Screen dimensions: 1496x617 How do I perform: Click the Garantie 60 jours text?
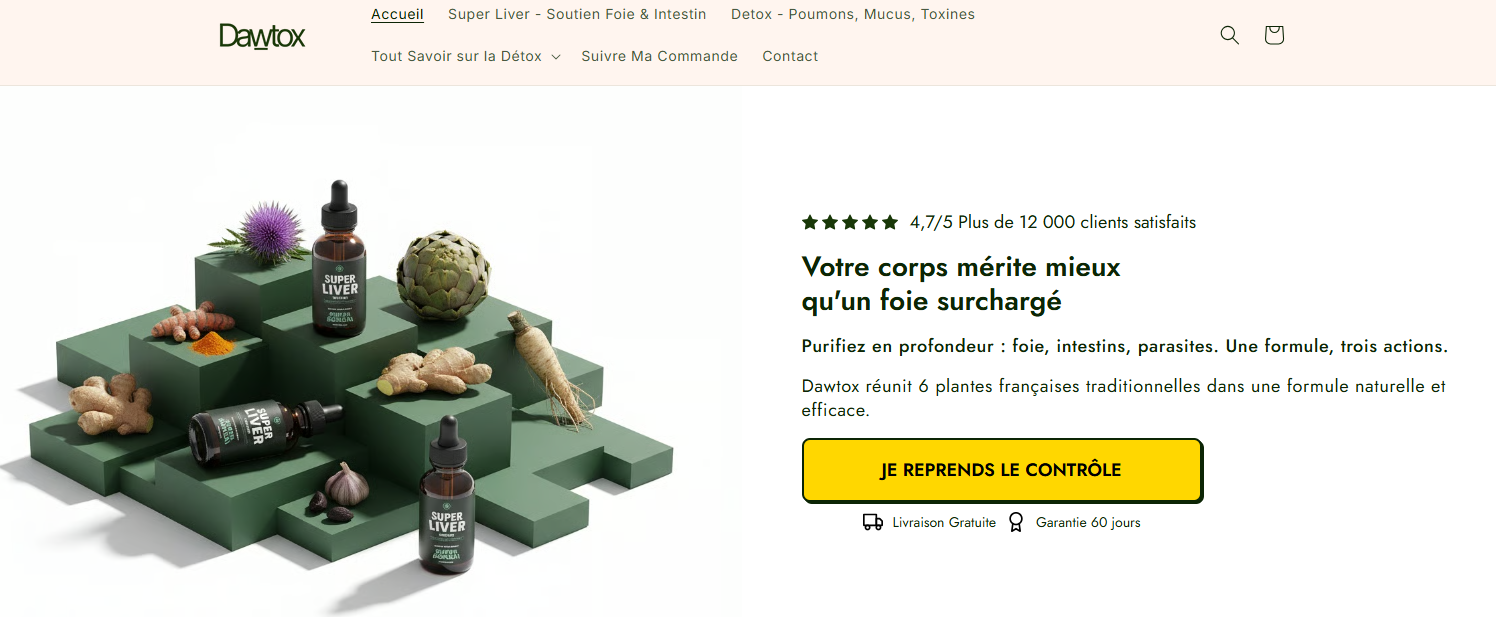coord(1088,522)
